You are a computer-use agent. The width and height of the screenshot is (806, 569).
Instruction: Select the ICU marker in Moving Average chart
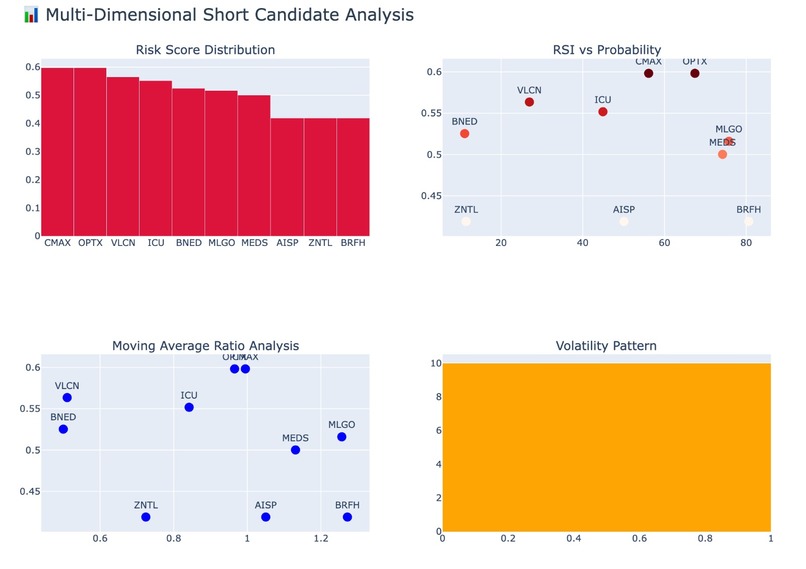189,408
